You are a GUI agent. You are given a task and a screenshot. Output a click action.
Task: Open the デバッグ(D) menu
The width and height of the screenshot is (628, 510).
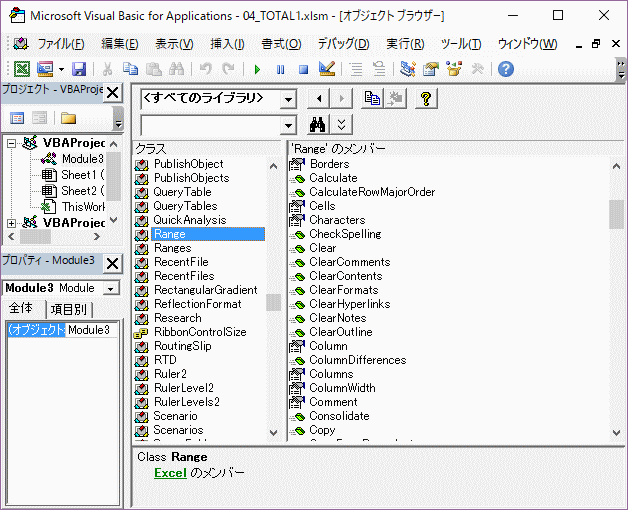[x=344, y=44]
